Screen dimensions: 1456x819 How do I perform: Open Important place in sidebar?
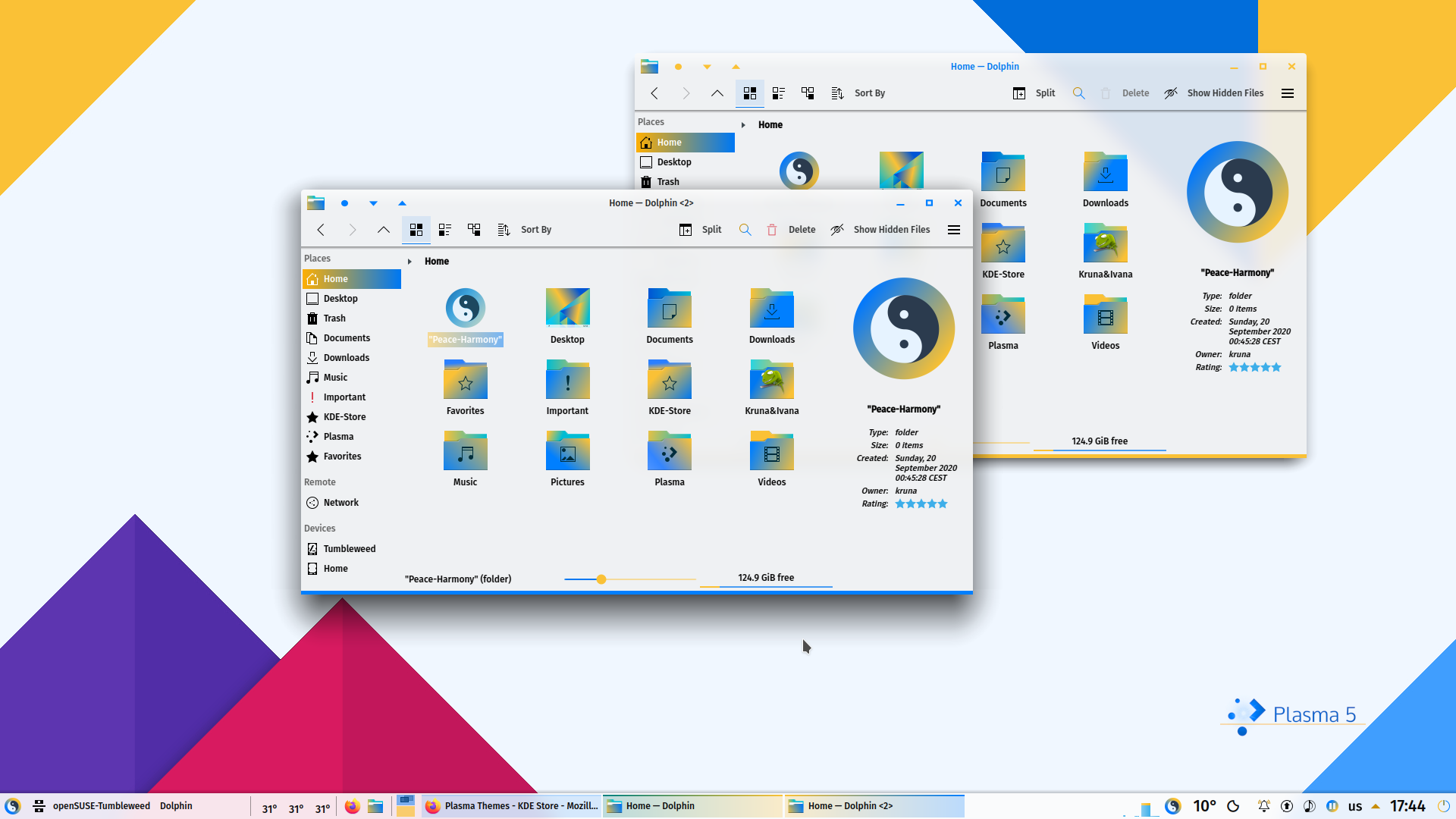pos(352,397)
